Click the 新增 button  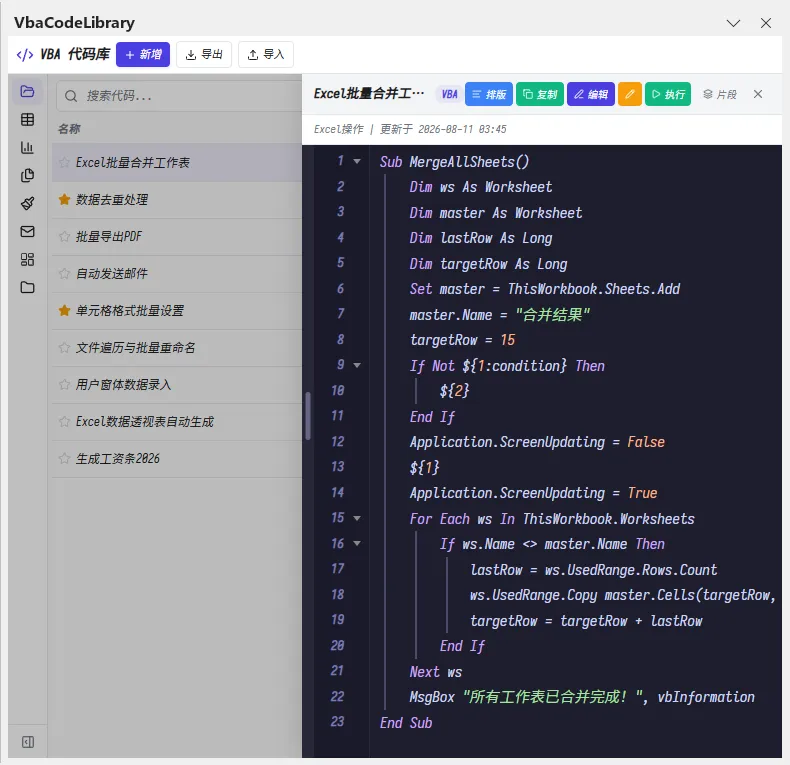[143, 54]
